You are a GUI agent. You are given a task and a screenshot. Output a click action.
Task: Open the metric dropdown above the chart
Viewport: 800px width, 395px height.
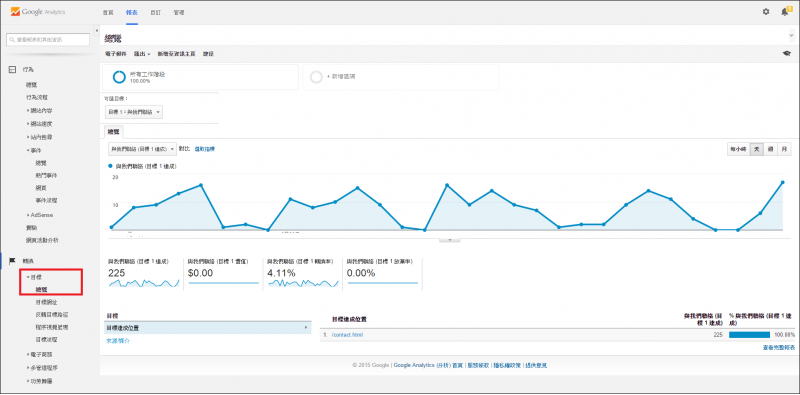[142, 149]
